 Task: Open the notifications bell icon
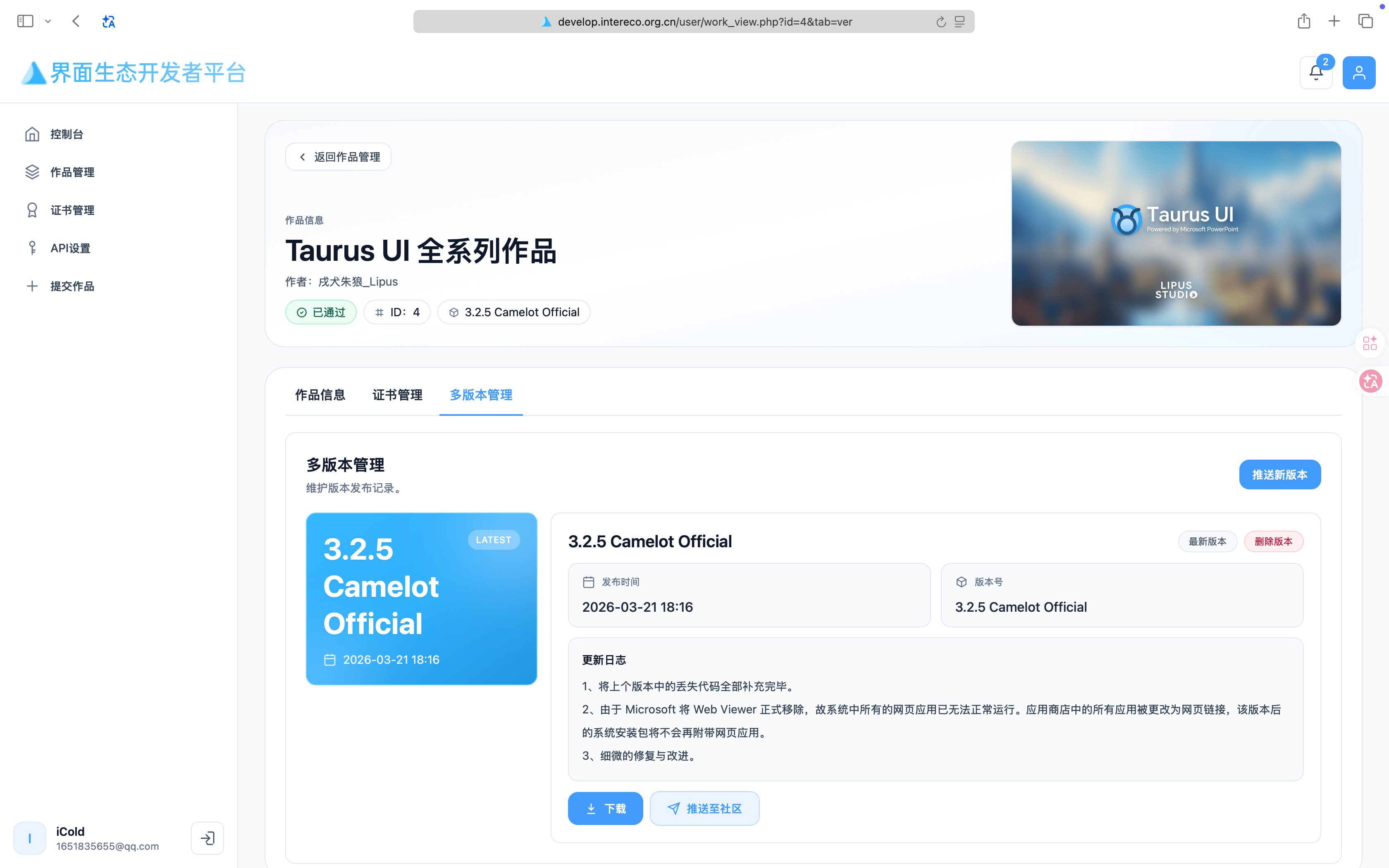click(1316, 73)
